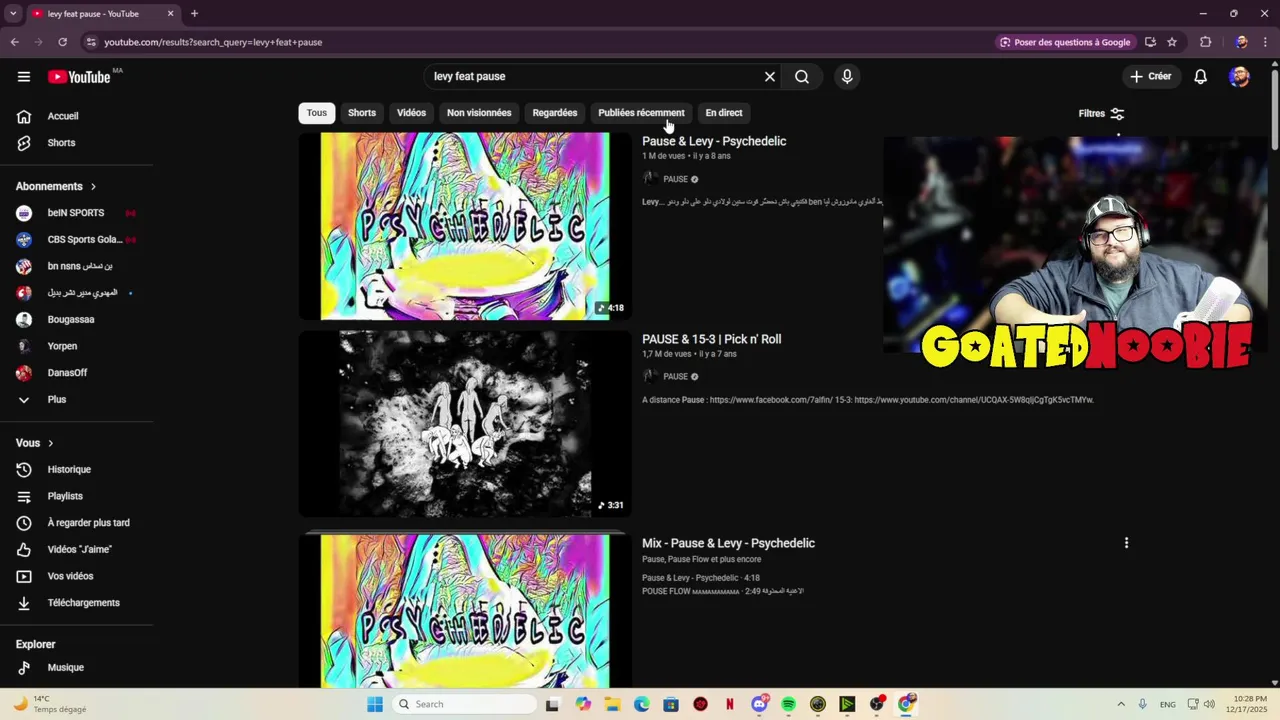Open PAUSE channel under Pick n' Roll

click(x=675, y=377)
